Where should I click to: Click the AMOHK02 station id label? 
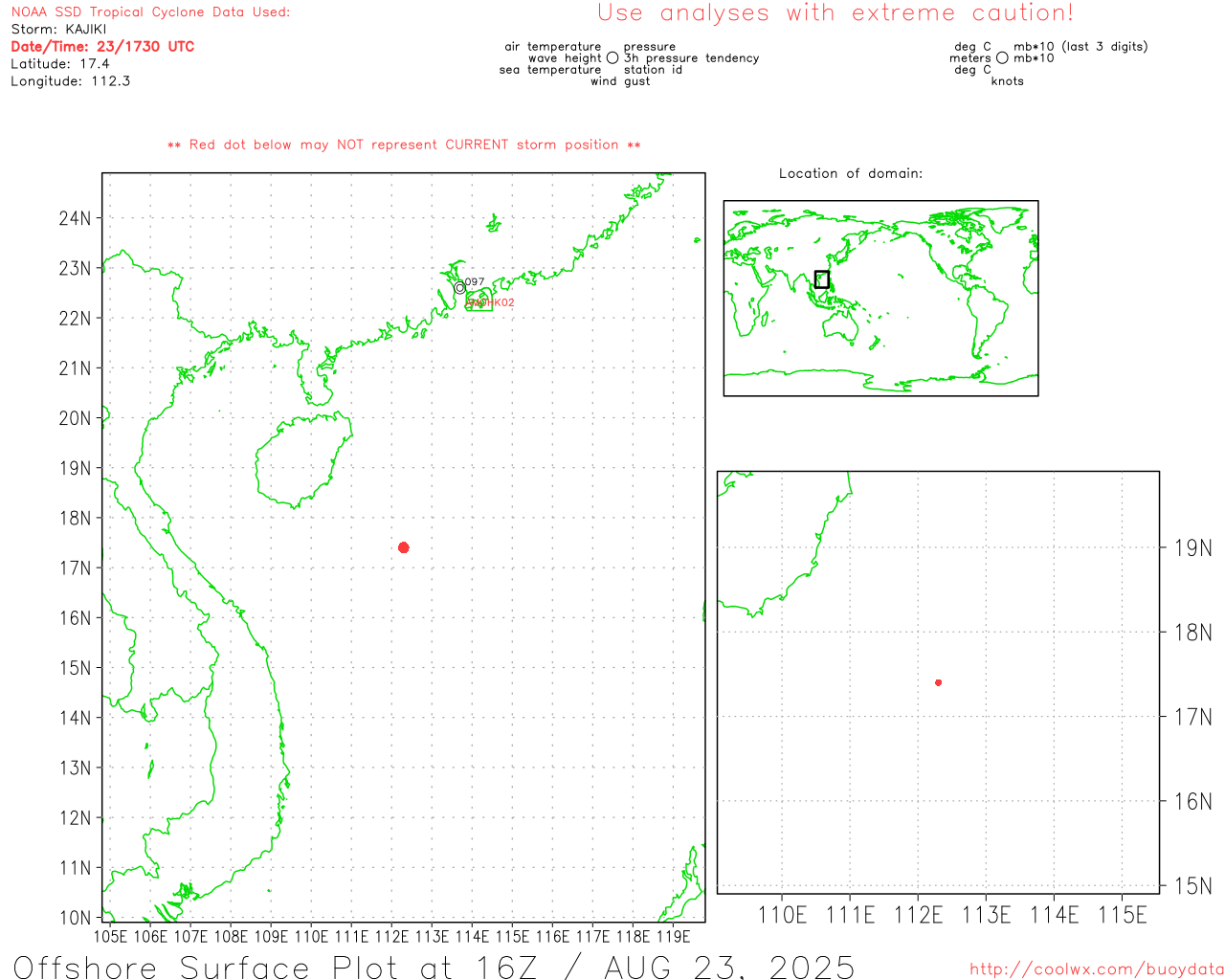[491, 302]
